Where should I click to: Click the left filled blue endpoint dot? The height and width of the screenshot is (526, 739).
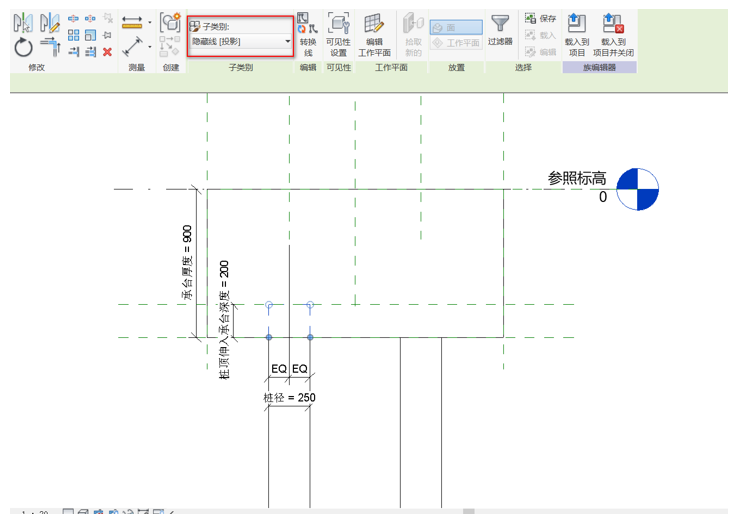point(269,337)
